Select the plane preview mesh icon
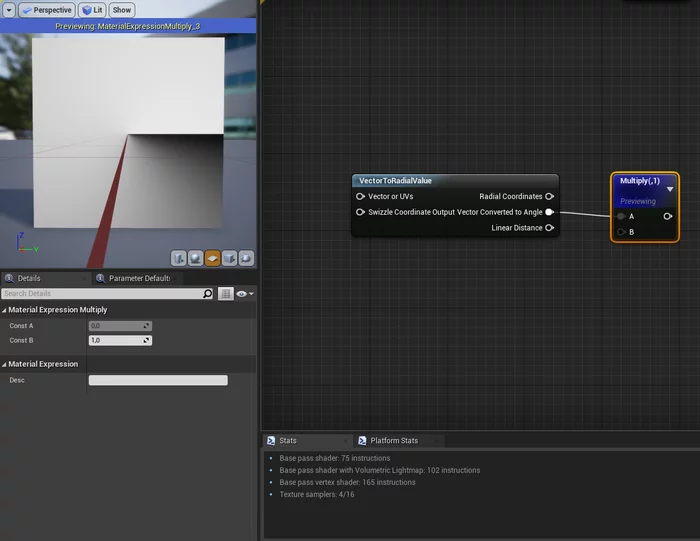700x541 pixels. (x=212, y=258)
